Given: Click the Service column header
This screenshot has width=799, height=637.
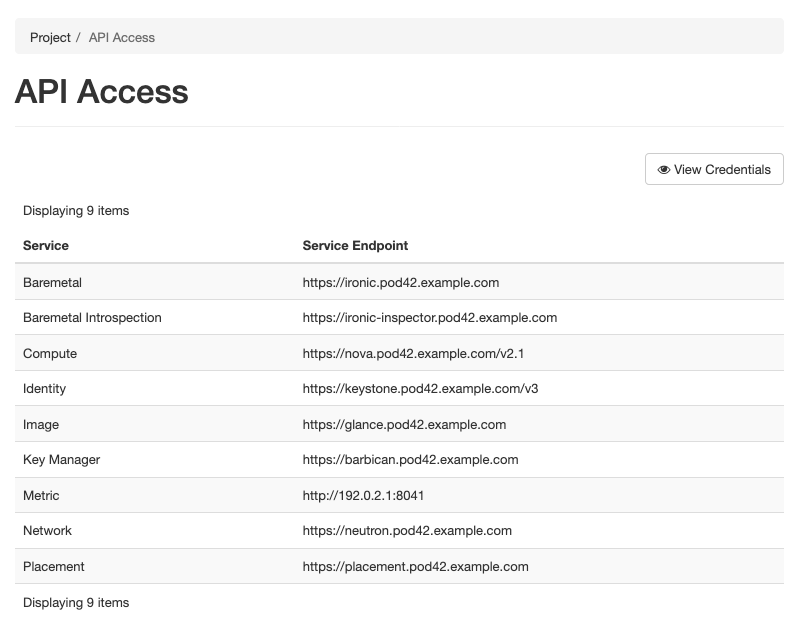Looking at the screenshot, I should click(x=46, y=245).
